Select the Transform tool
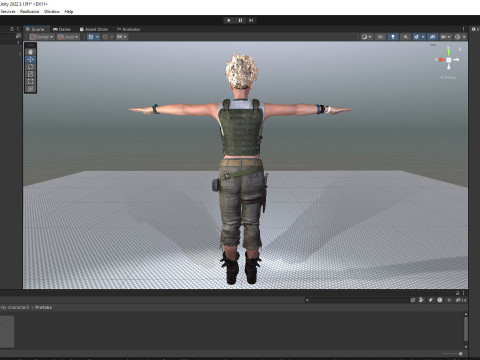The image size is (480, 360). (x=30, y=89)
